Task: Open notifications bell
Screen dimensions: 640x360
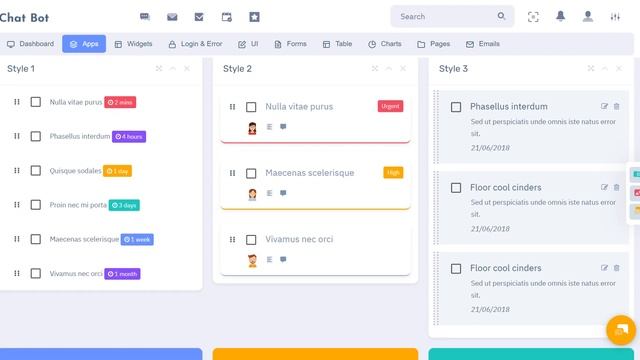Action: 560,16
